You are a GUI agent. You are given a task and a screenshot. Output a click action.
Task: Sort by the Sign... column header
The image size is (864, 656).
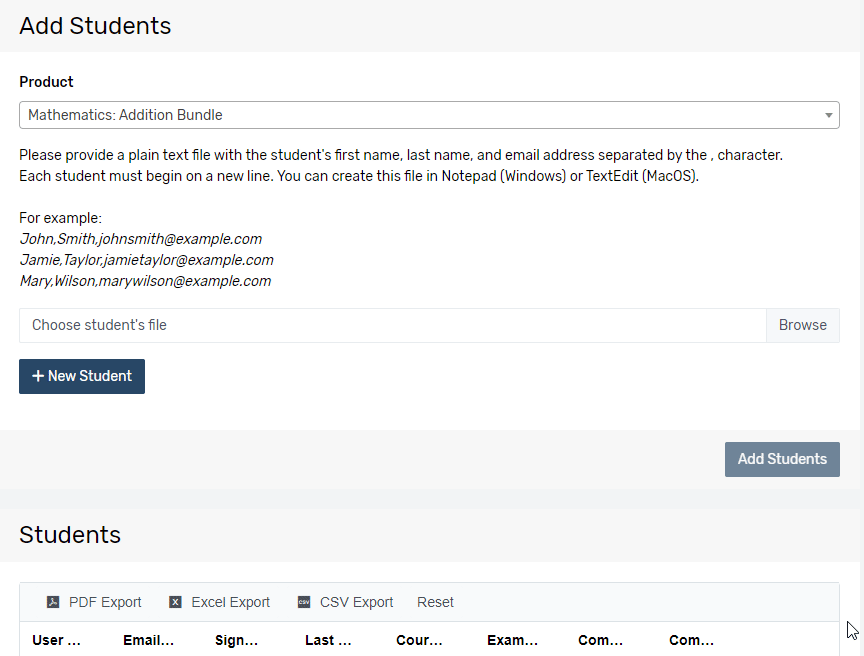point(236,640)
